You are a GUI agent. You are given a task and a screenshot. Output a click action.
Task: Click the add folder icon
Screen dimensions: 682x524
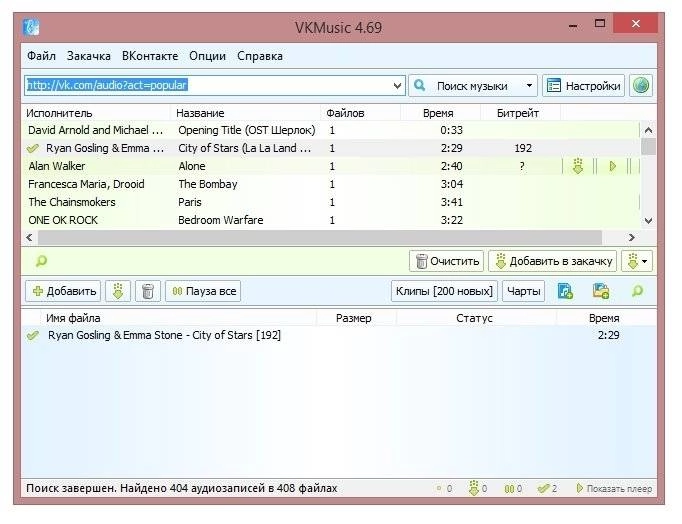[x=601, y=291]
